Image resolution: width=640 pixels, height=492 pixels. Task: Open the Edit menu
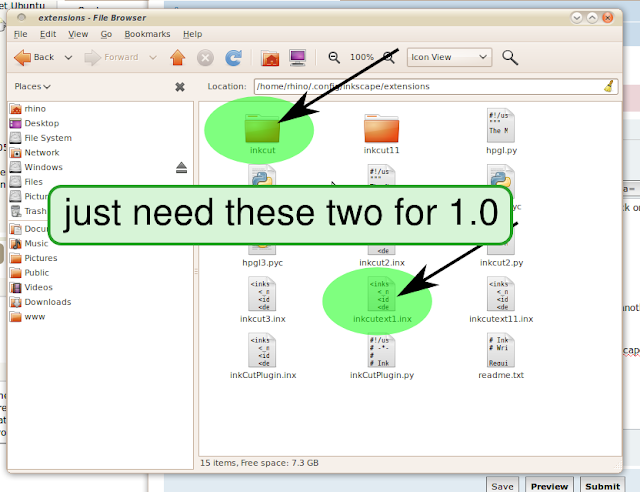click(x=48, y=34)
